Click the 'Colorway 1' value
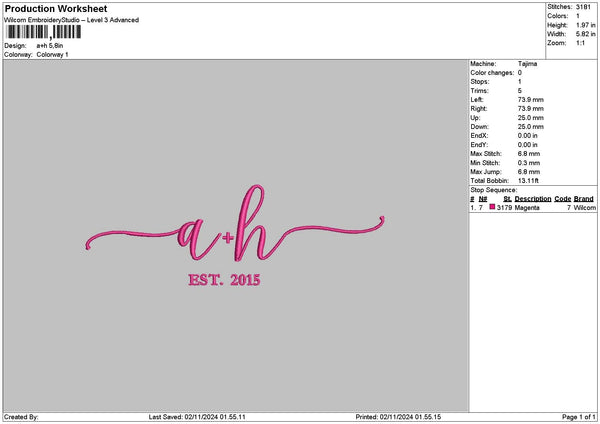This screenshot has height=424, width=600. (x=52, y=55)
